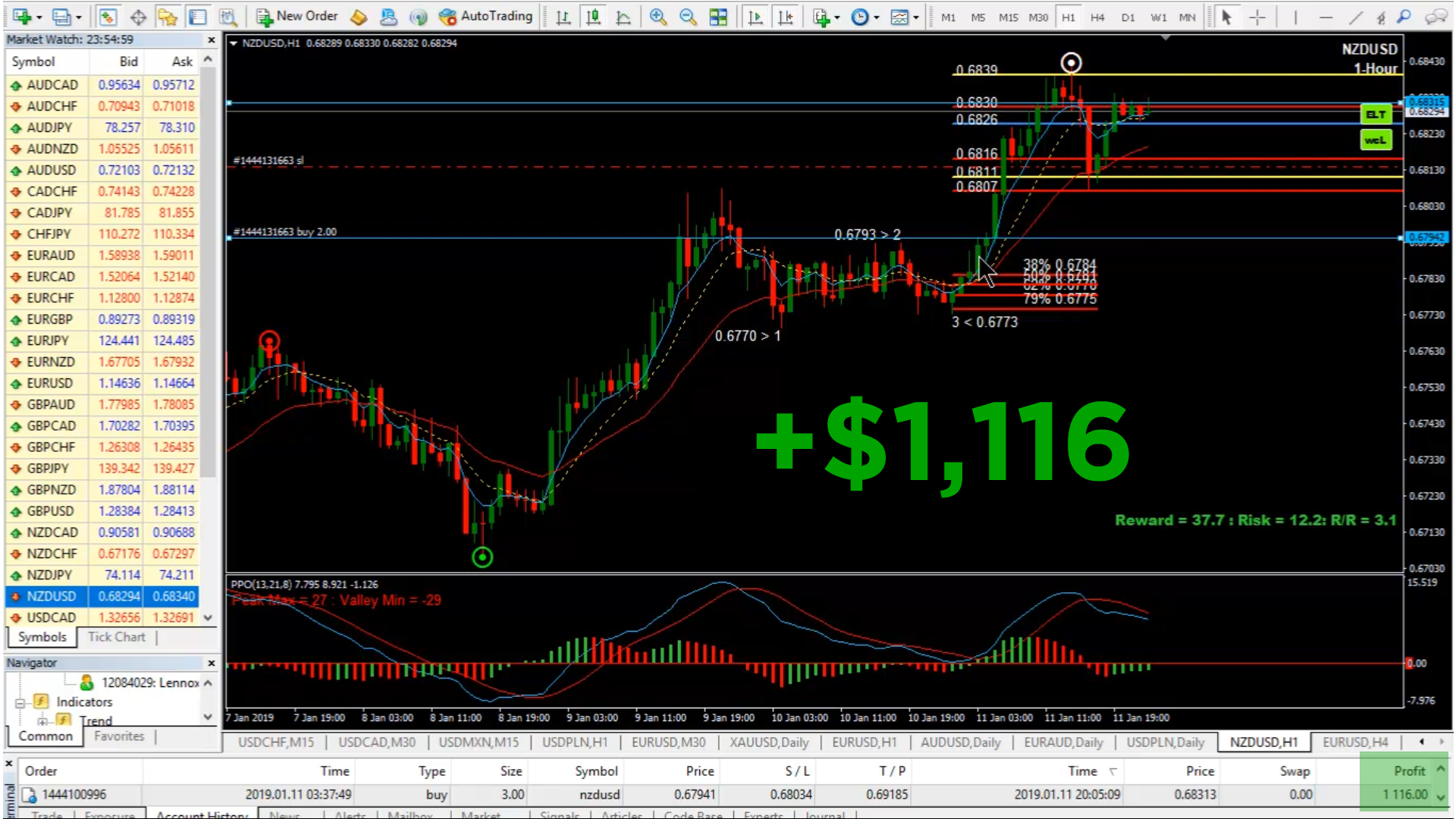Open the search magnifier icon
1456x819 pixels.
tap(1404, 16)
